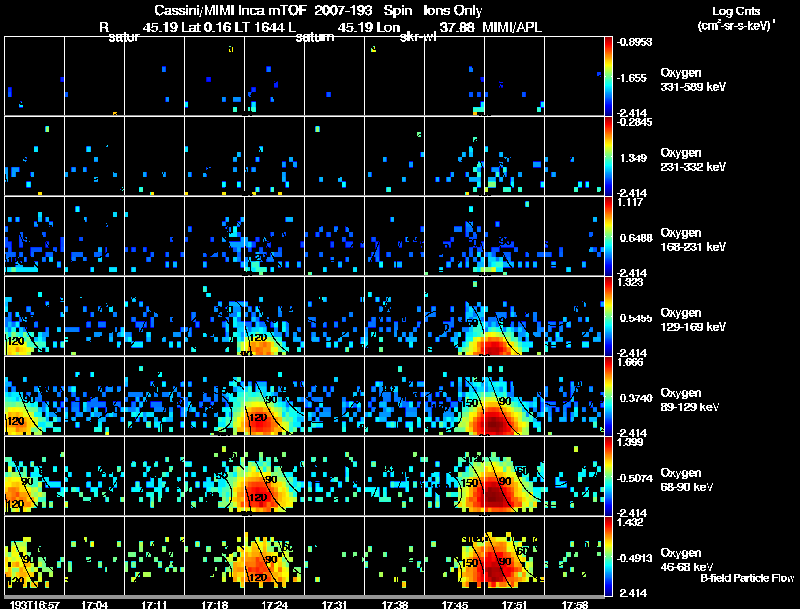800x609 pixels.
Task: Click the '1.117' color scale value
Action: [x=630, y=202]
